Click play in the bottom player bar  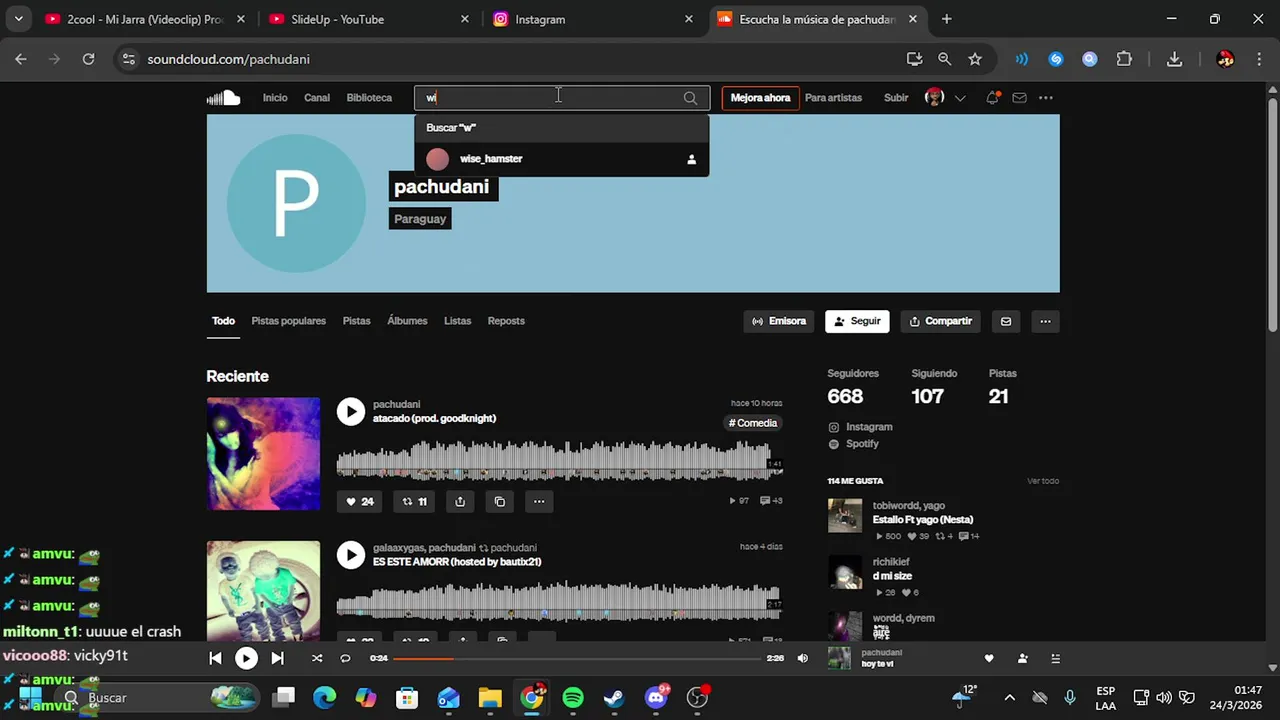pos(246,658)
